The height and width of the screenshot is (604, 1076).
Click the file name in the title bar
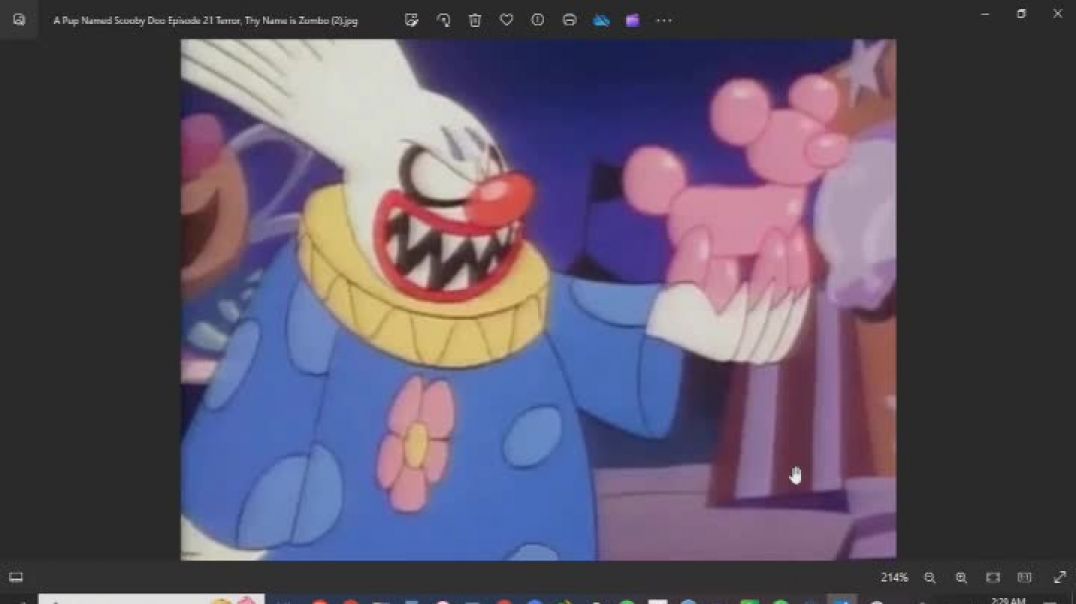(x=205, y=21)
